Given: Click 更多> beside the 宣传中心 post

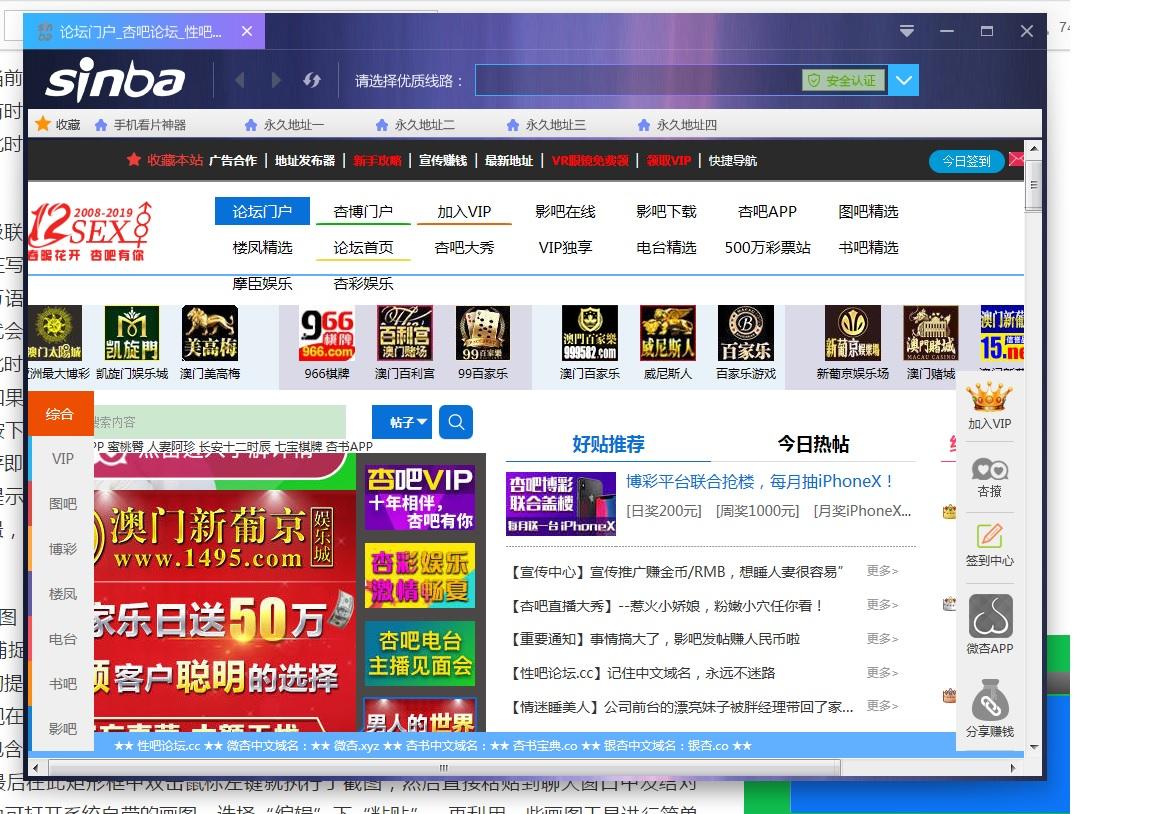Looking at the screenshot, I should pos(882,571).
